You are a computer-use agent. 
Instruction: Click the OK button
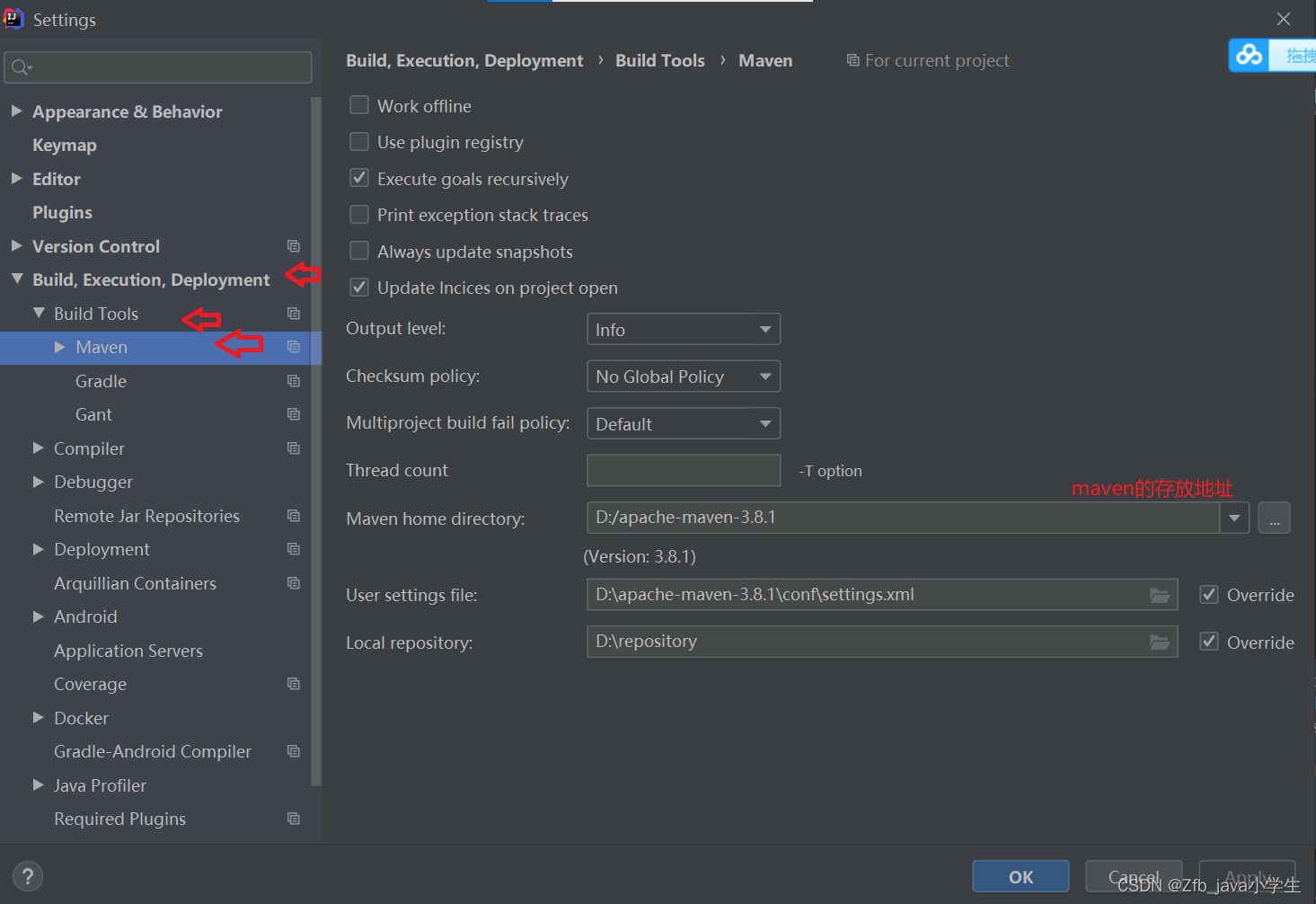(1020, 876)
